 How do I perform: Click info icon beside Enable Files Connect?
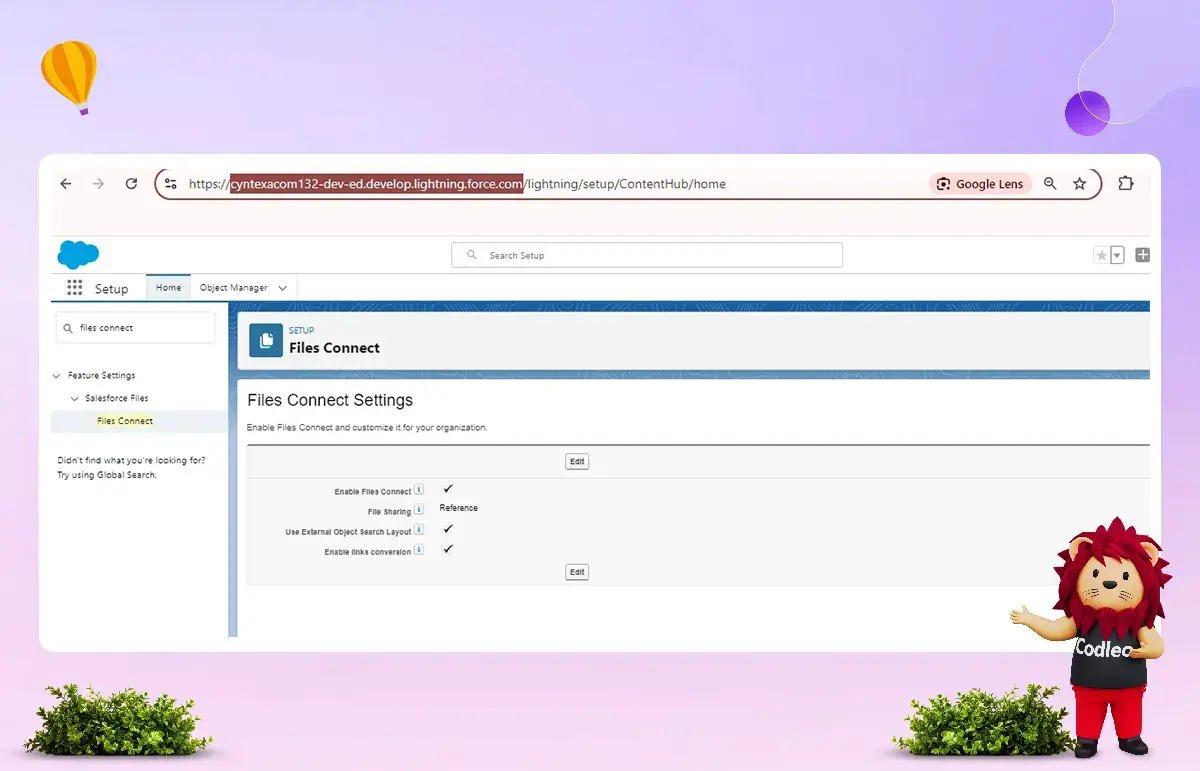[419, 490]
